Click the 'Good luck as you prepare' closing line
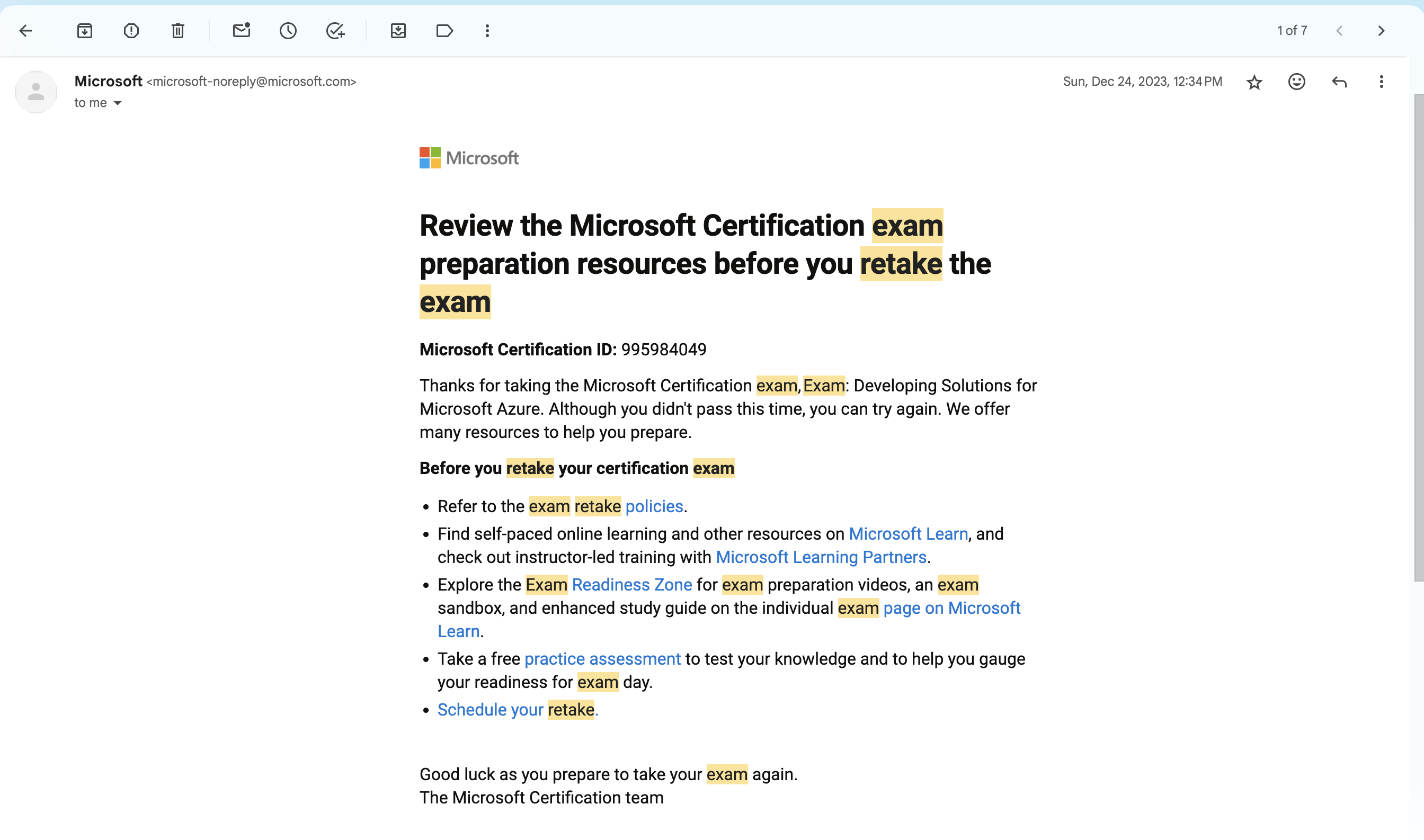Image resolution: width=1424 pixels, height=840 pixels. pyautogui.click(x=608, y=774)
